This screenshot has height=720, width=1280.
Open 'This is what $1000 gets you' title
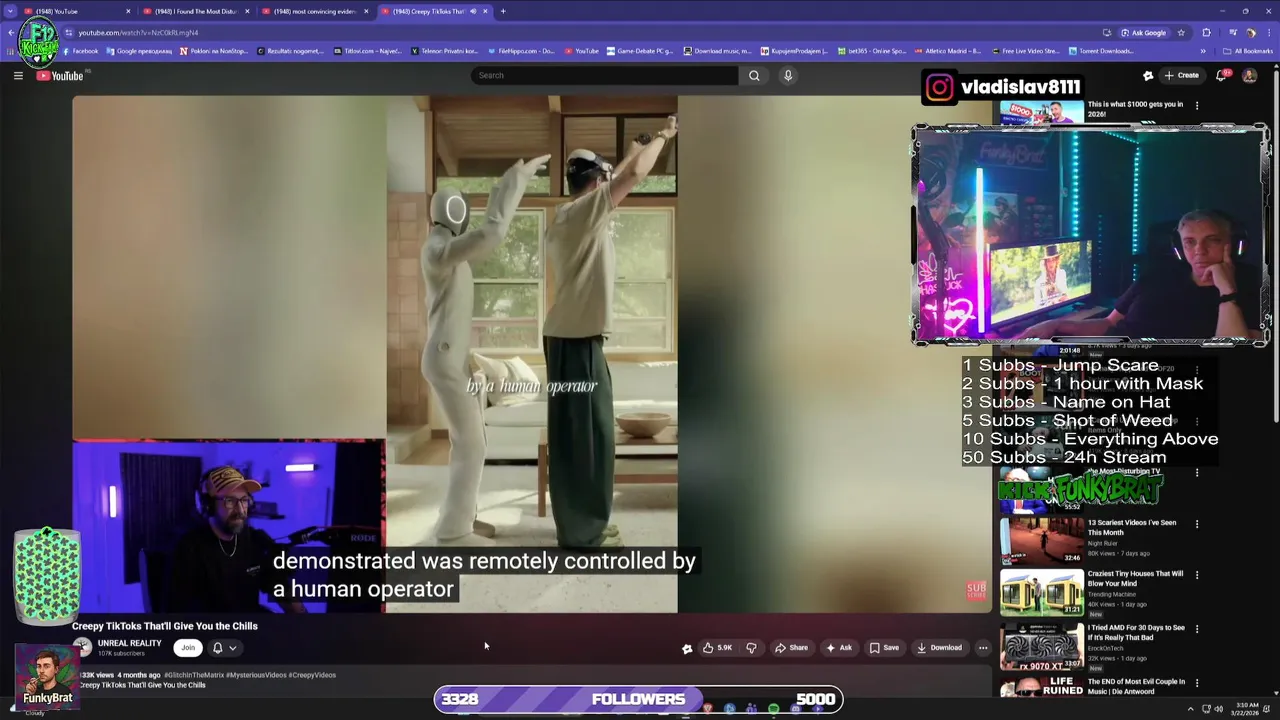tap(1135, 108)
